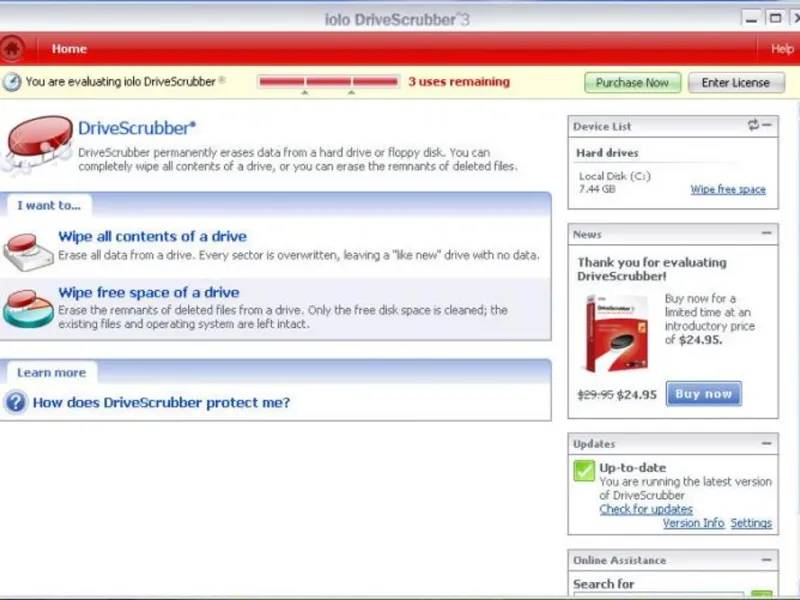Open the Help menu

point(782,49)
